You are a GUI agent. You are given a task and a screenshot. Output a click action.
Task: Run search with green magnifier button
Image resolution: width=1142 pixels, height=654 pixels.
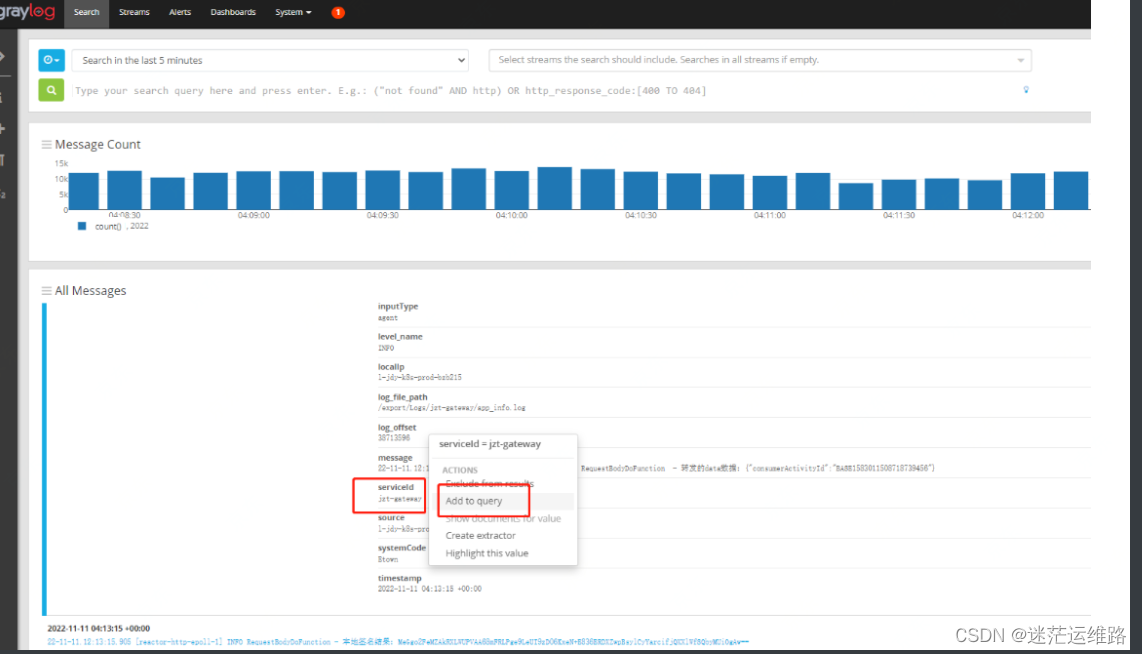(51, 90)
